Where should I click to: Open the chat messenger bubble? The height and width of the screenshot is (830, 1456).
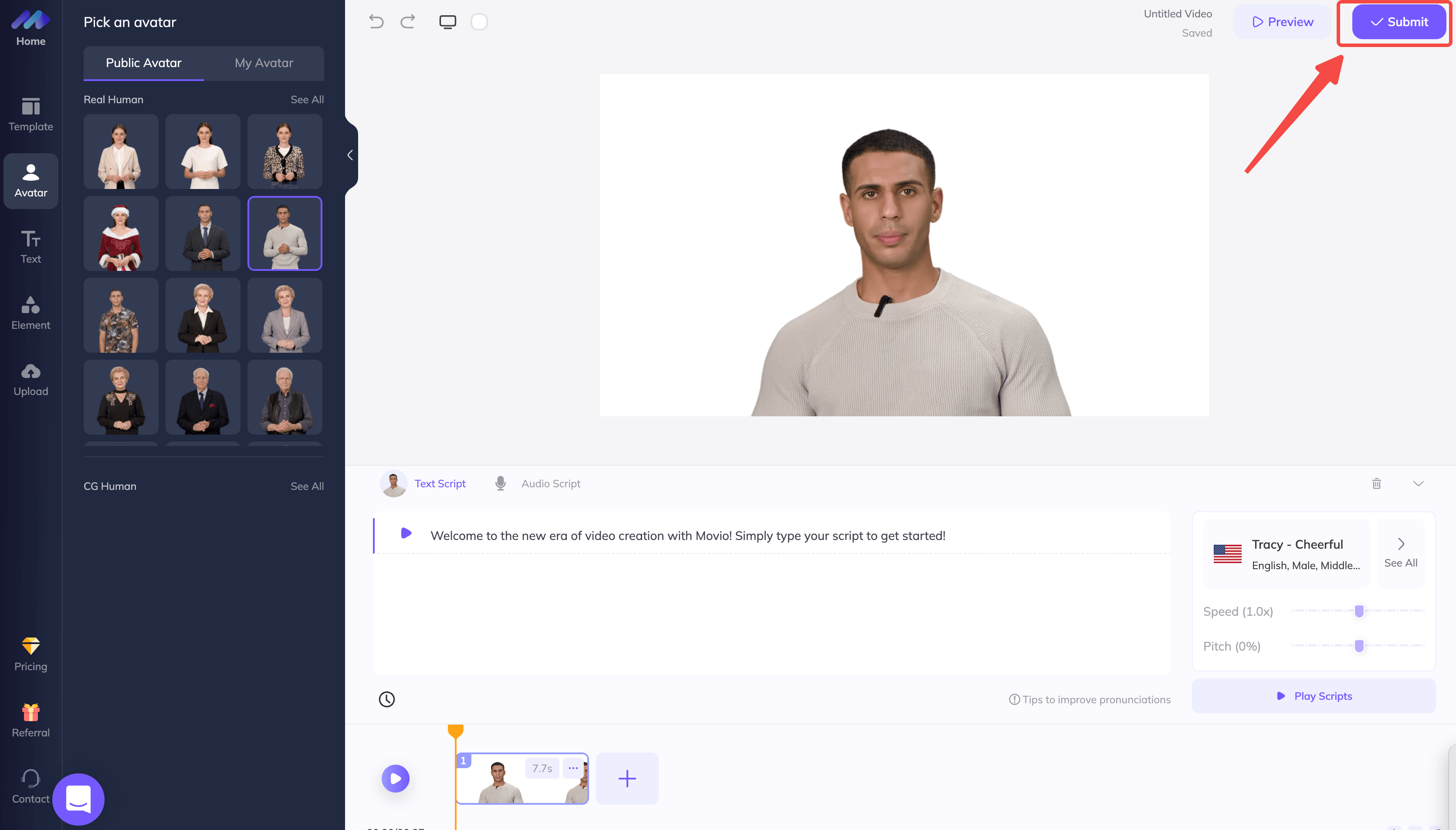click(78, 799)
